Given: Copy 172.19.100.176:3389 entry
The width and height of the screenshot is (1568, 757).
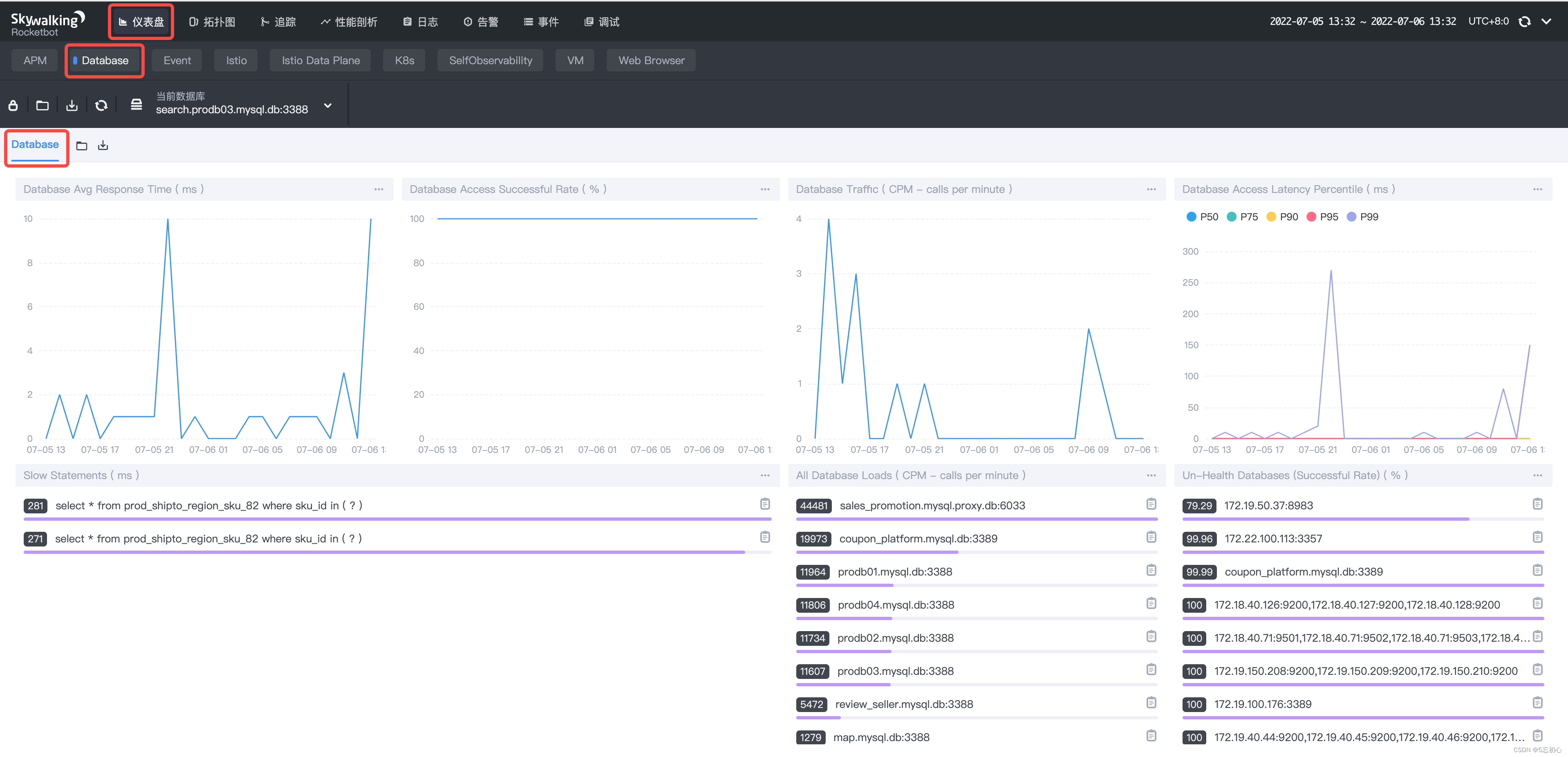Looking at the screenshot, I should pyautogui.click(x=1538, y=703).
